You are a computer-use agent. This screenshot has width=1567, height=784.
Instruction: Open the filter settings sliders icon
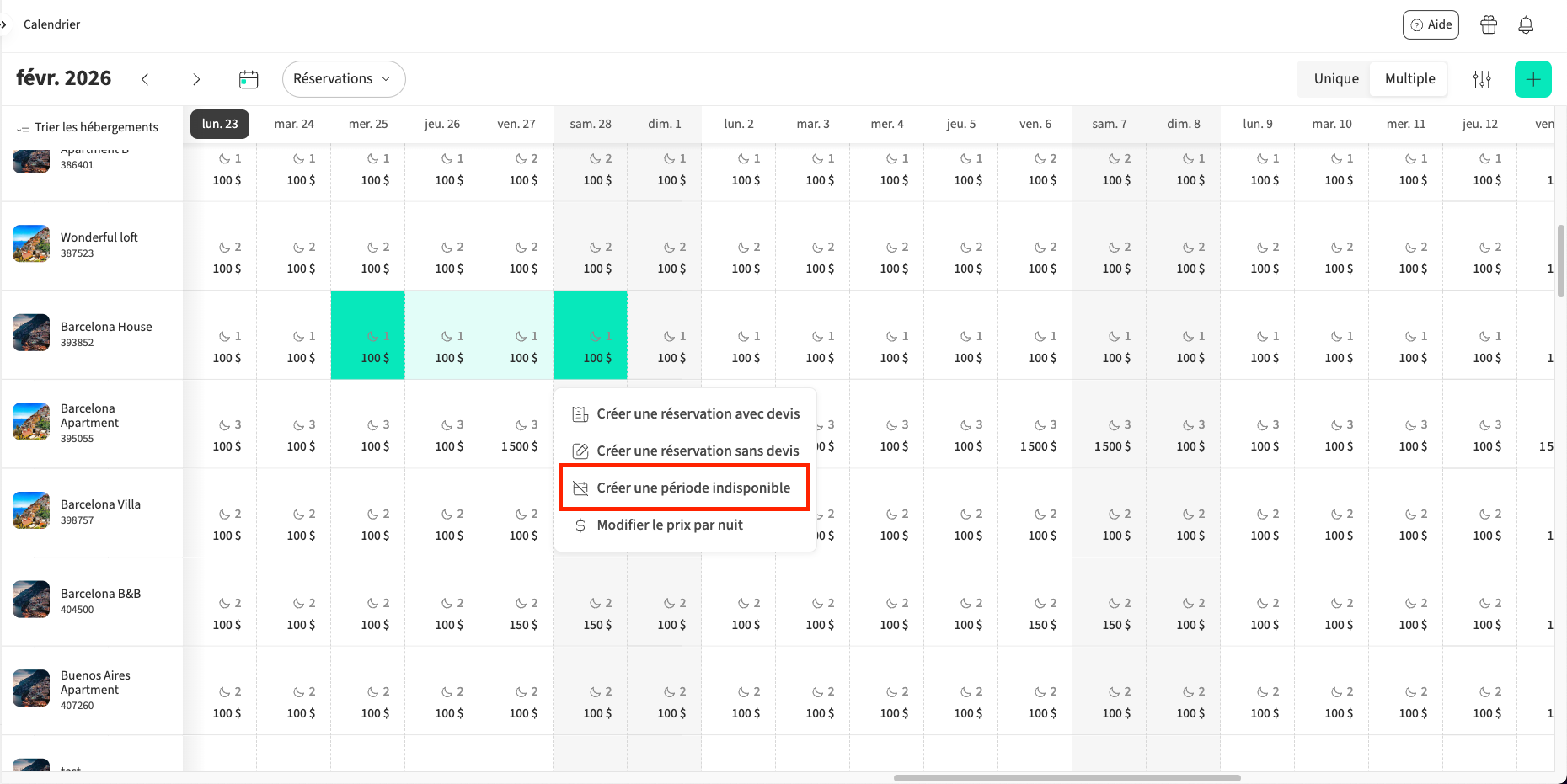coord(1482,79)
